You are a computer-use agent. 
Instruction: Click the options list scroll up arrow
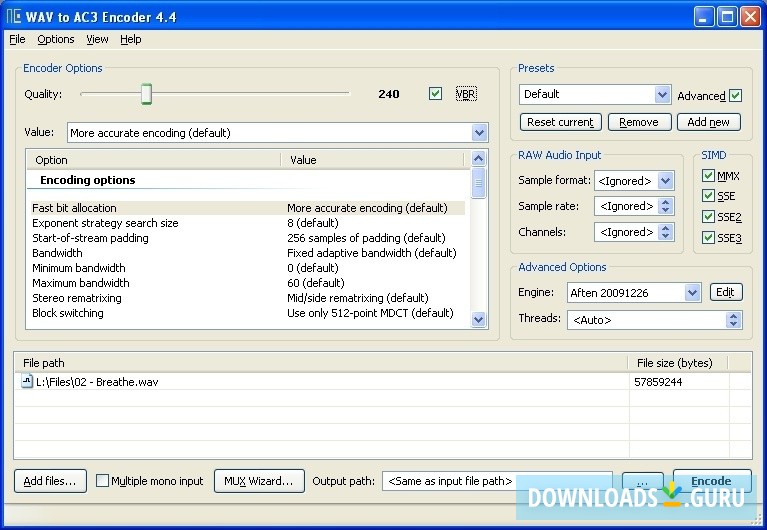point(478,159)
